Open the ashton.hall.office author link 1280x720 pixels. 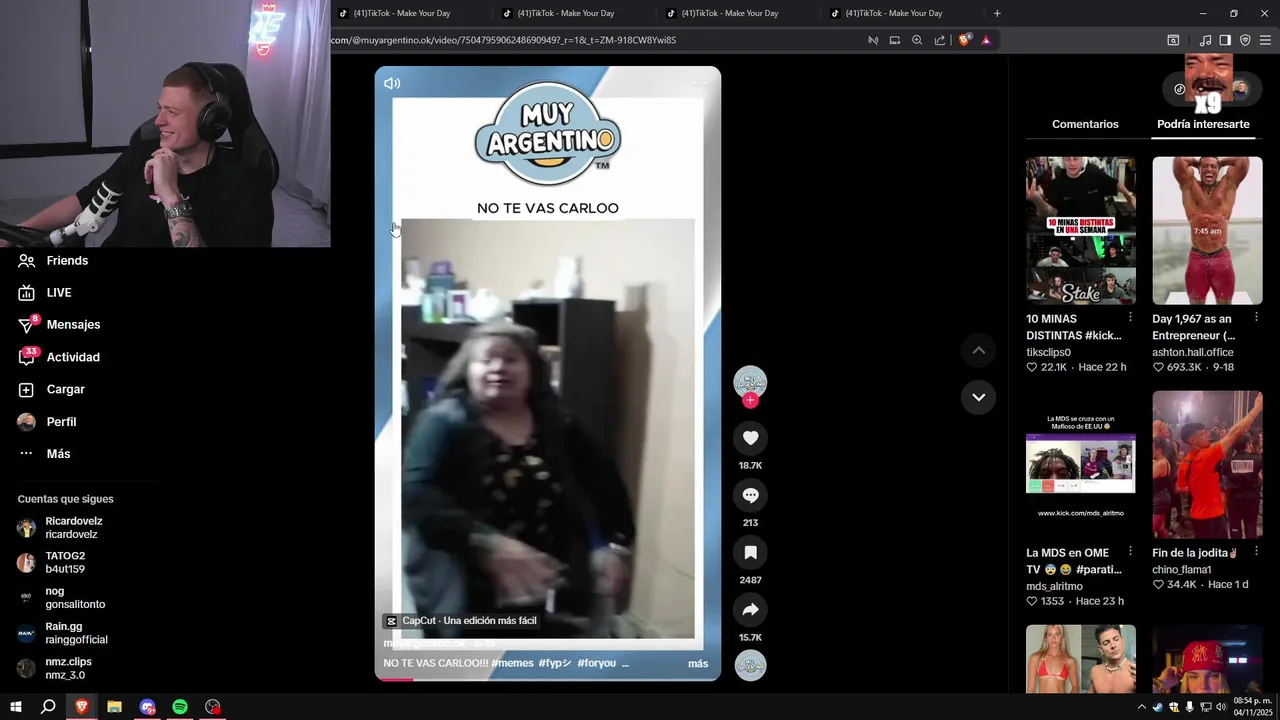1193,352
